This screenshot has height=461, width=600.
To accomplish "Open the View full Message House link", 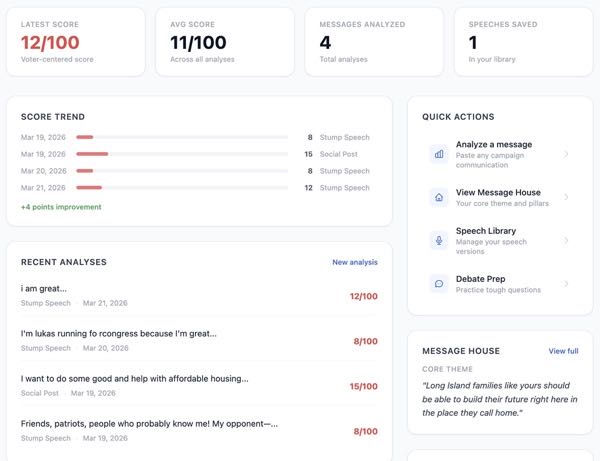I will pyautogui.click(x=563, y=351).
